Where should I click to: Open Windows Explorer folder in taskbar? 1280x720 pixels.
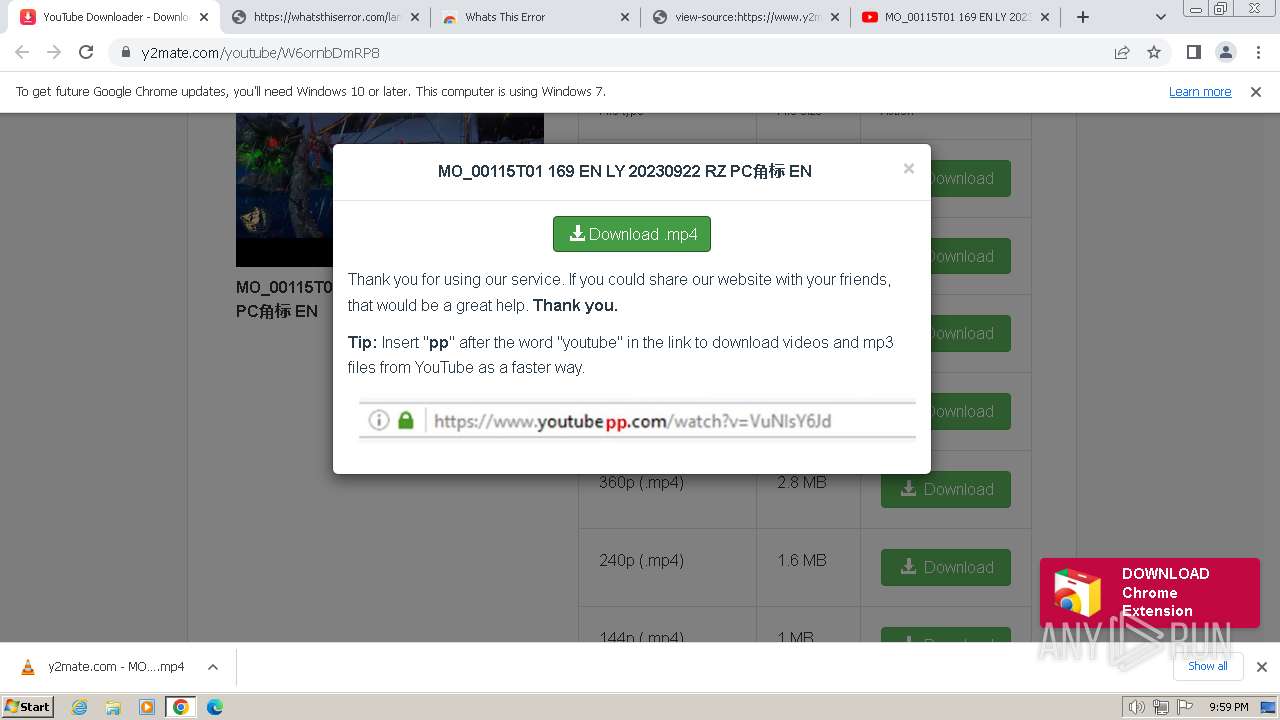(113, 707)
